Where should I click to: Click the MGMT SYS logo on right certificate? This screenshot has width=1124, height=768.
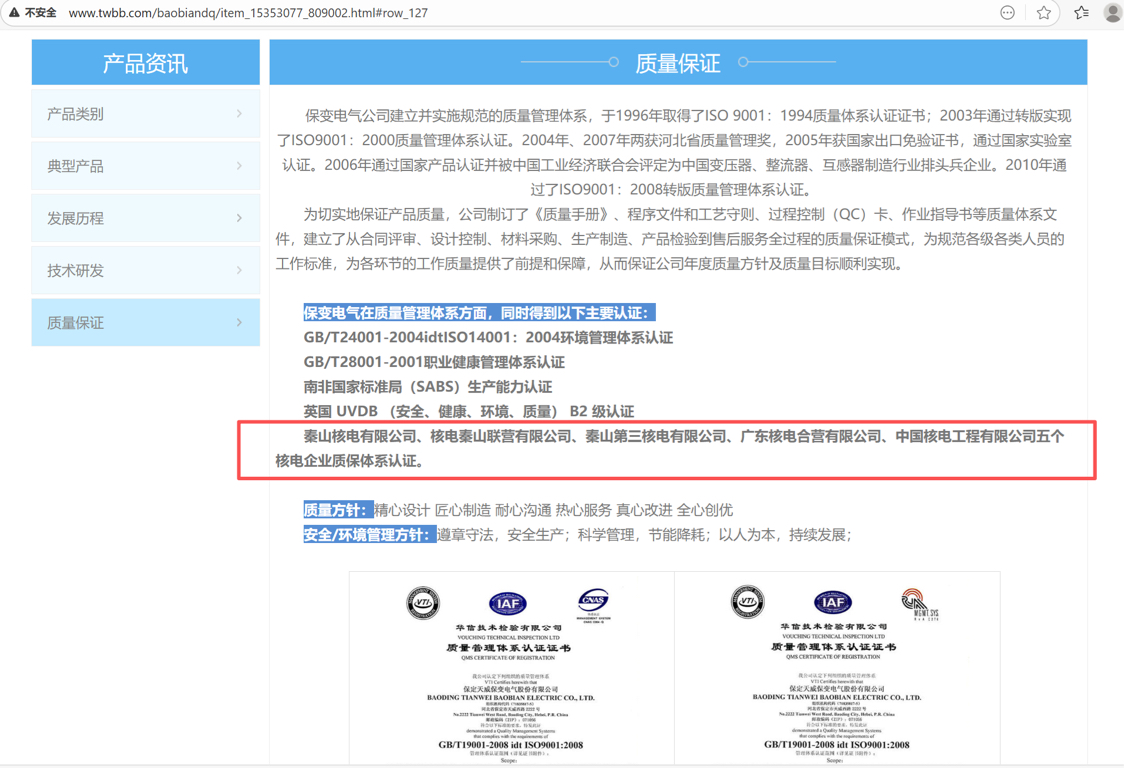(920, 605)
